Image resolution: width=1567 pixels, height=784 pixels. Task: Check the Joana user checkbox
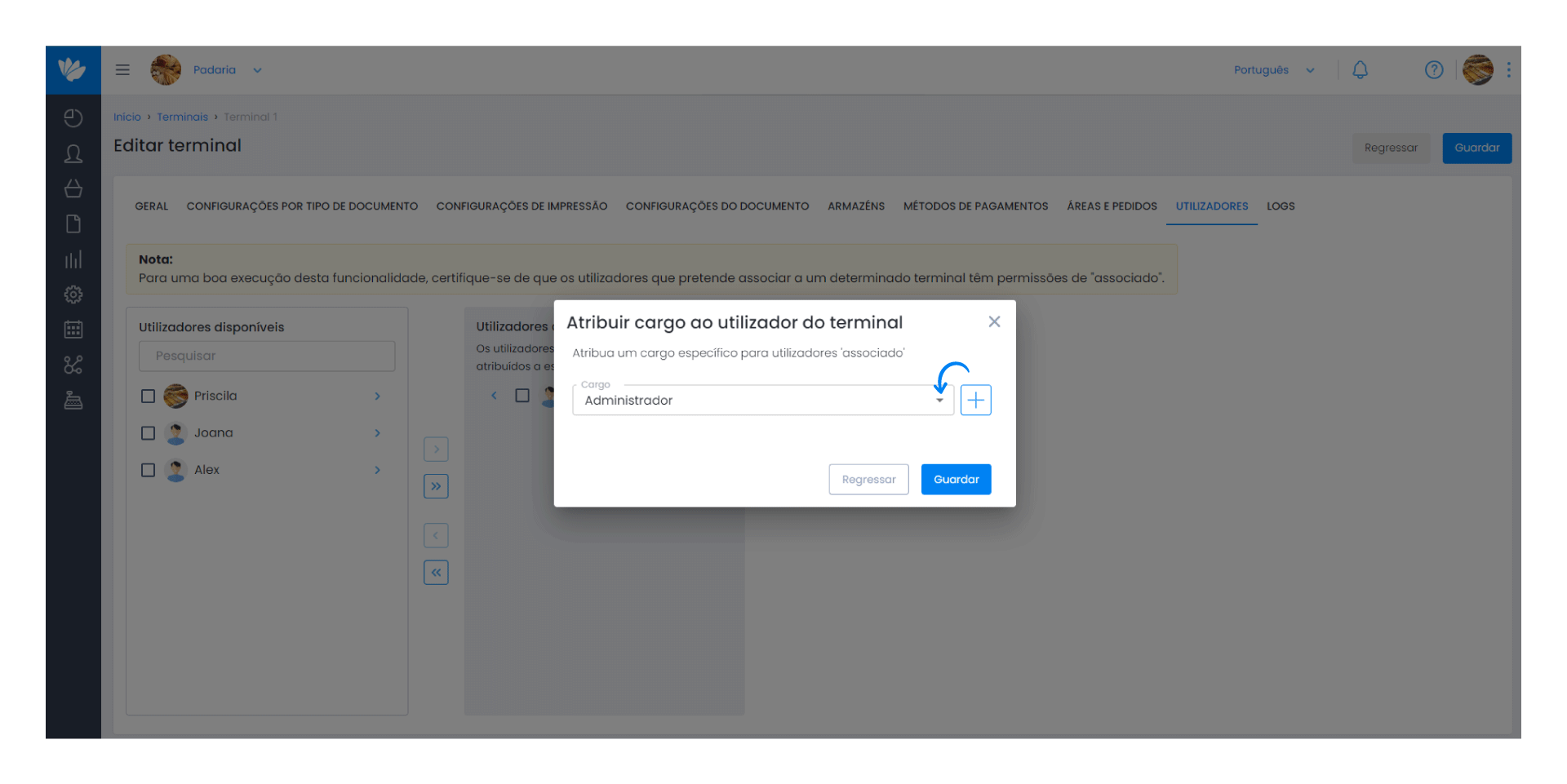click(148, 433)
